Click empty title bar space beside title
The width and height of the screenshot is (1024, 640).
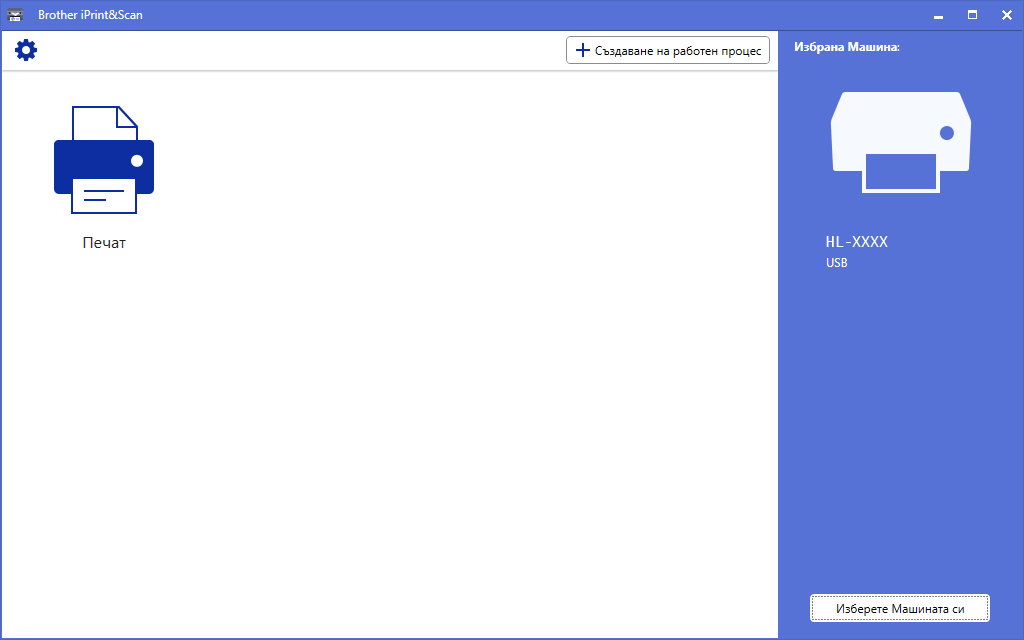click(x=522, y=14)
